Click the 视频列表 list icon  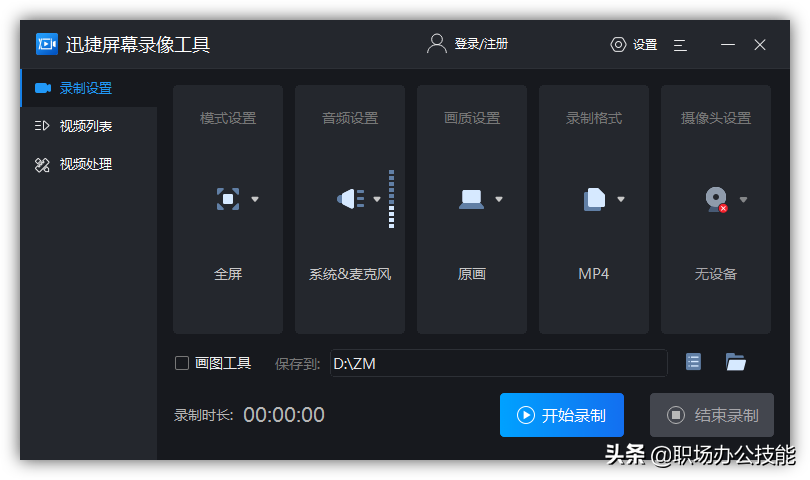(x=42, y=126)
